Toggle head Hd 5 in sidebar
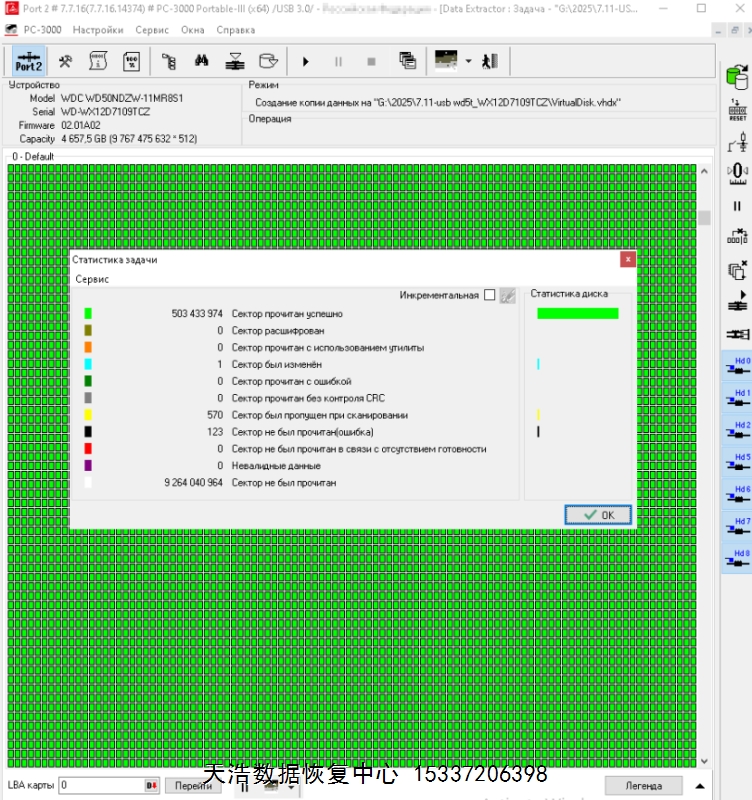The width and height of the screenshot is (752, 800). tap(737, 463)
